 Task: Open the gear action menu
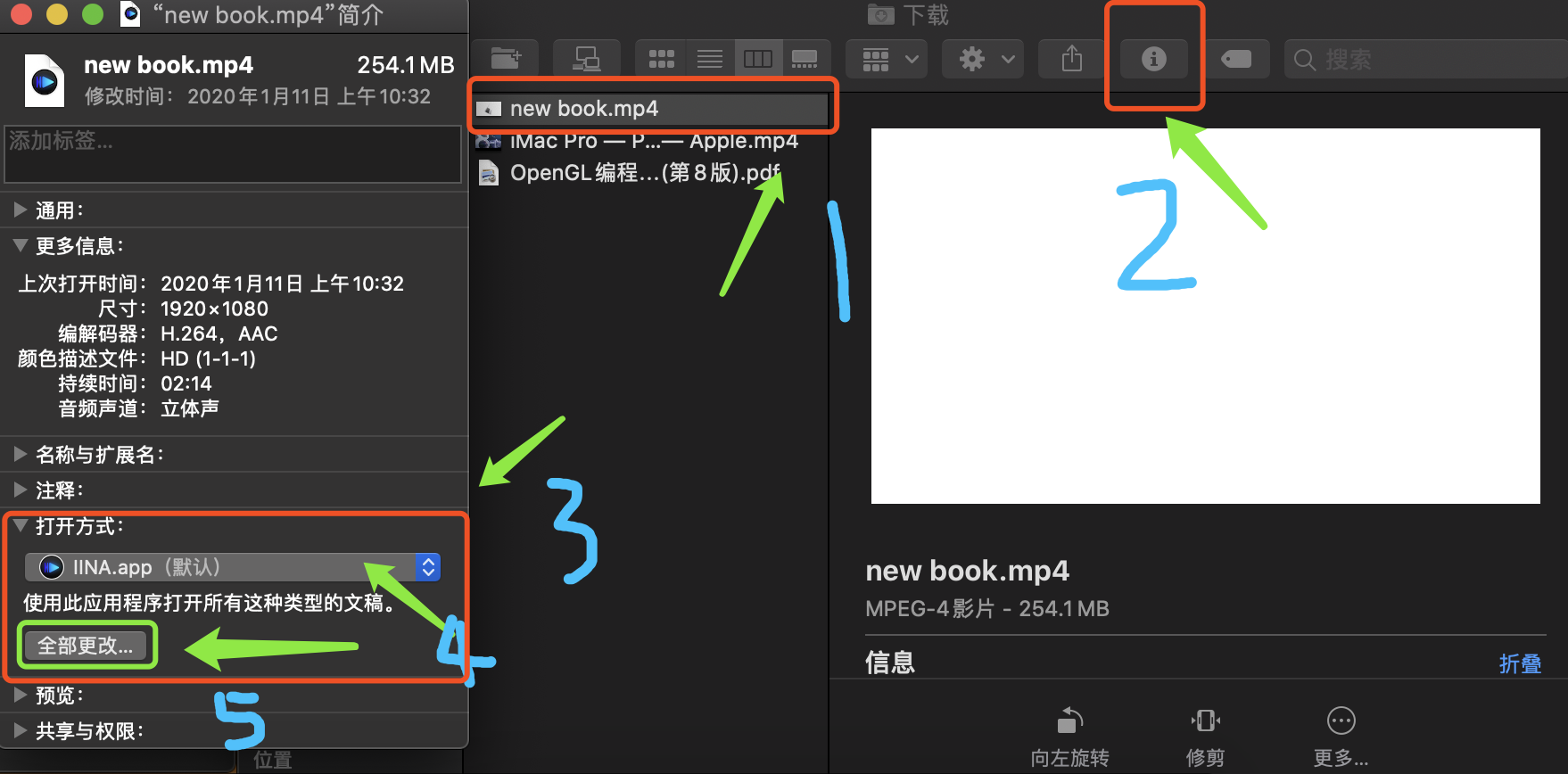pos(984,59)
